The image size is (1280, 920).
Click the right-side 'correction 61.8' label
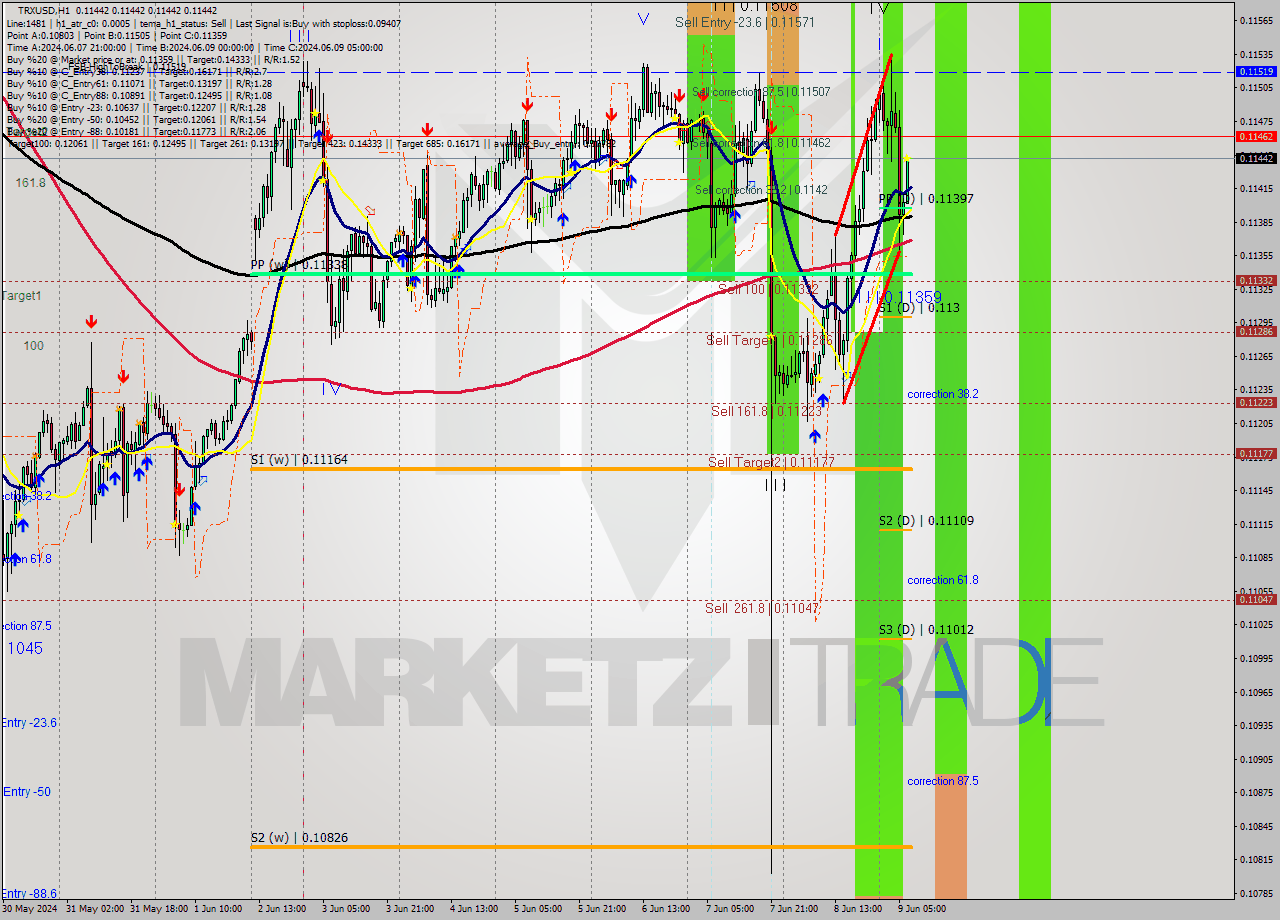coord(943,580)
